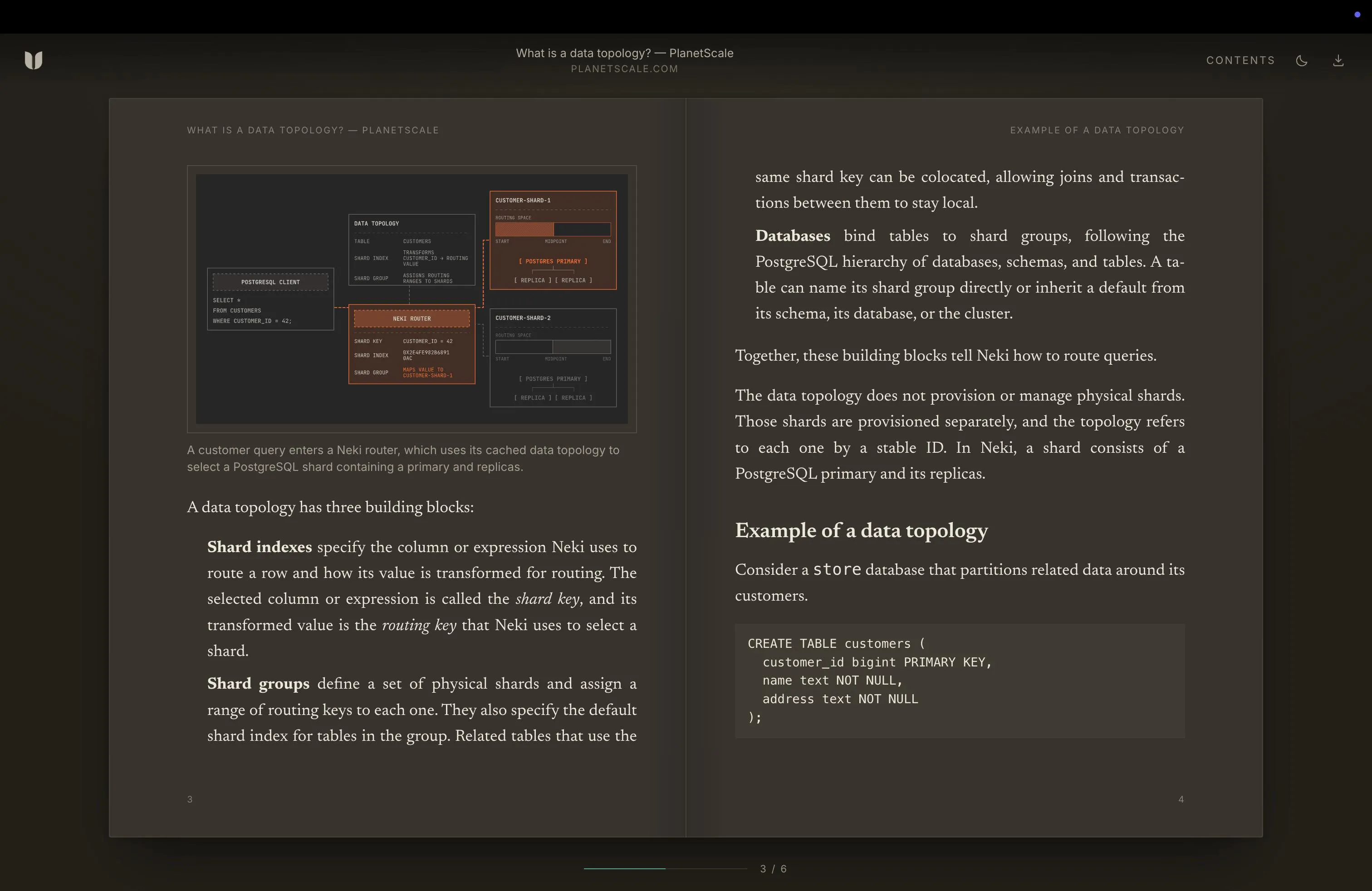Toggle dark mode with the moon icon
Viewport: 1372px width, 891px height.
coord(1302,60)
